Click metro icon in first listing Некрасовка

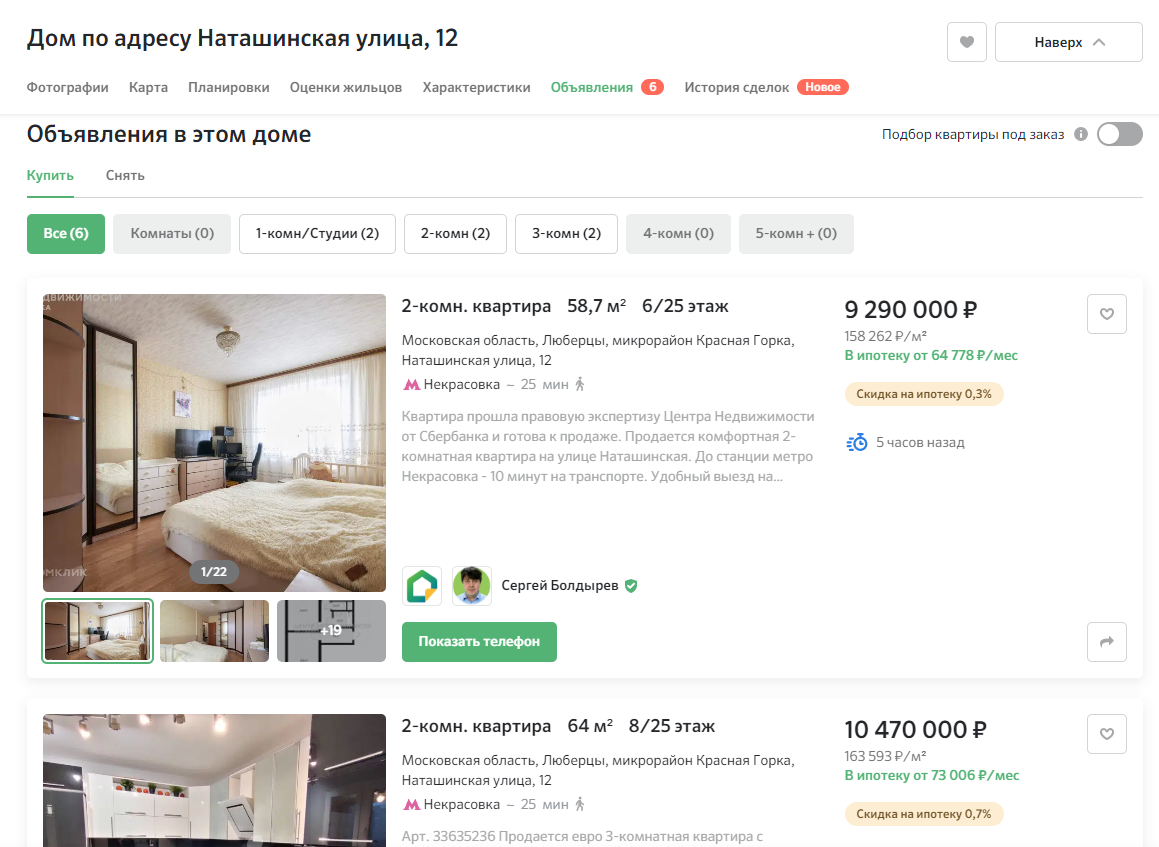pos(411,384)
